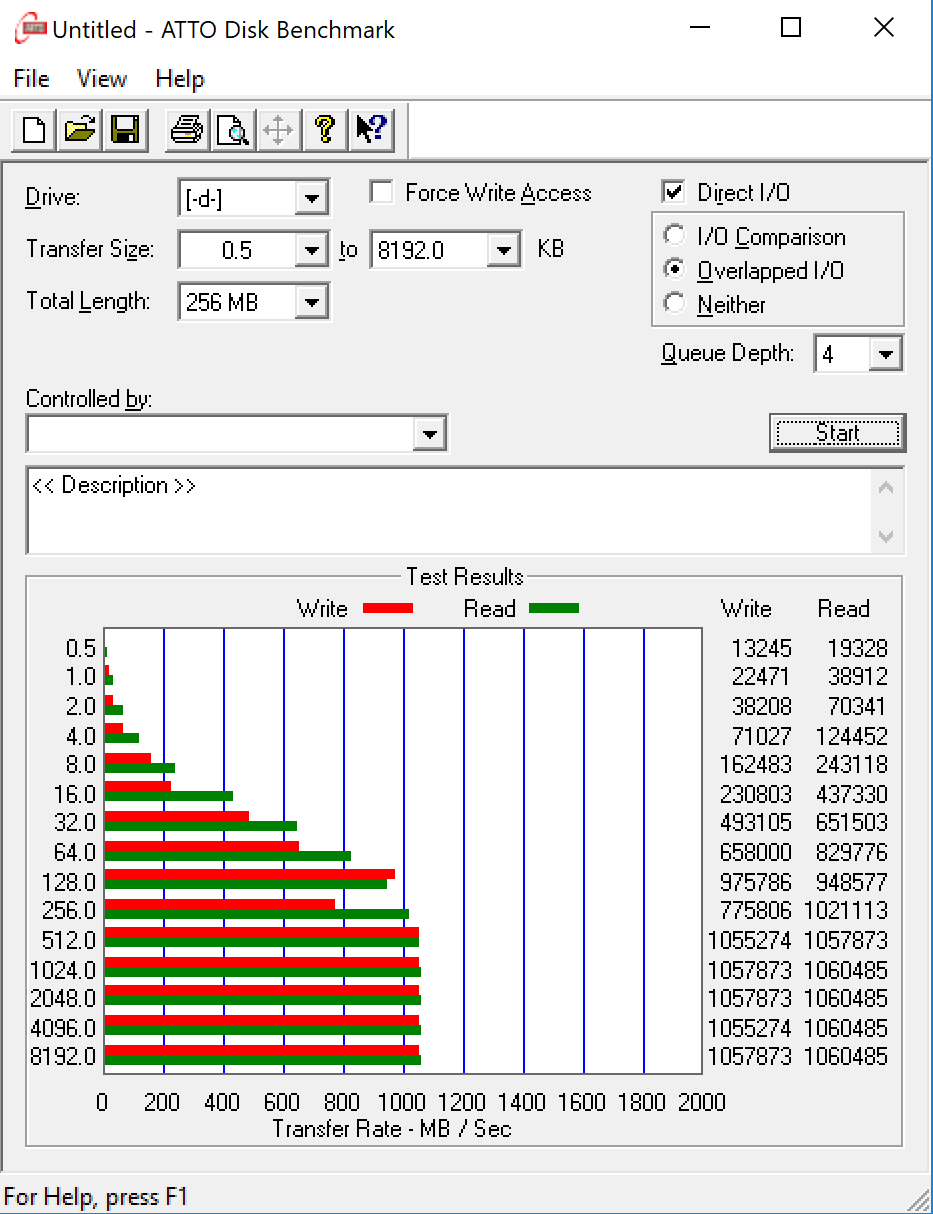Expand the Queue Depth dropdown
This screenshot has width=933, height=1214.
pyautogui.click(x=885, y=354)
